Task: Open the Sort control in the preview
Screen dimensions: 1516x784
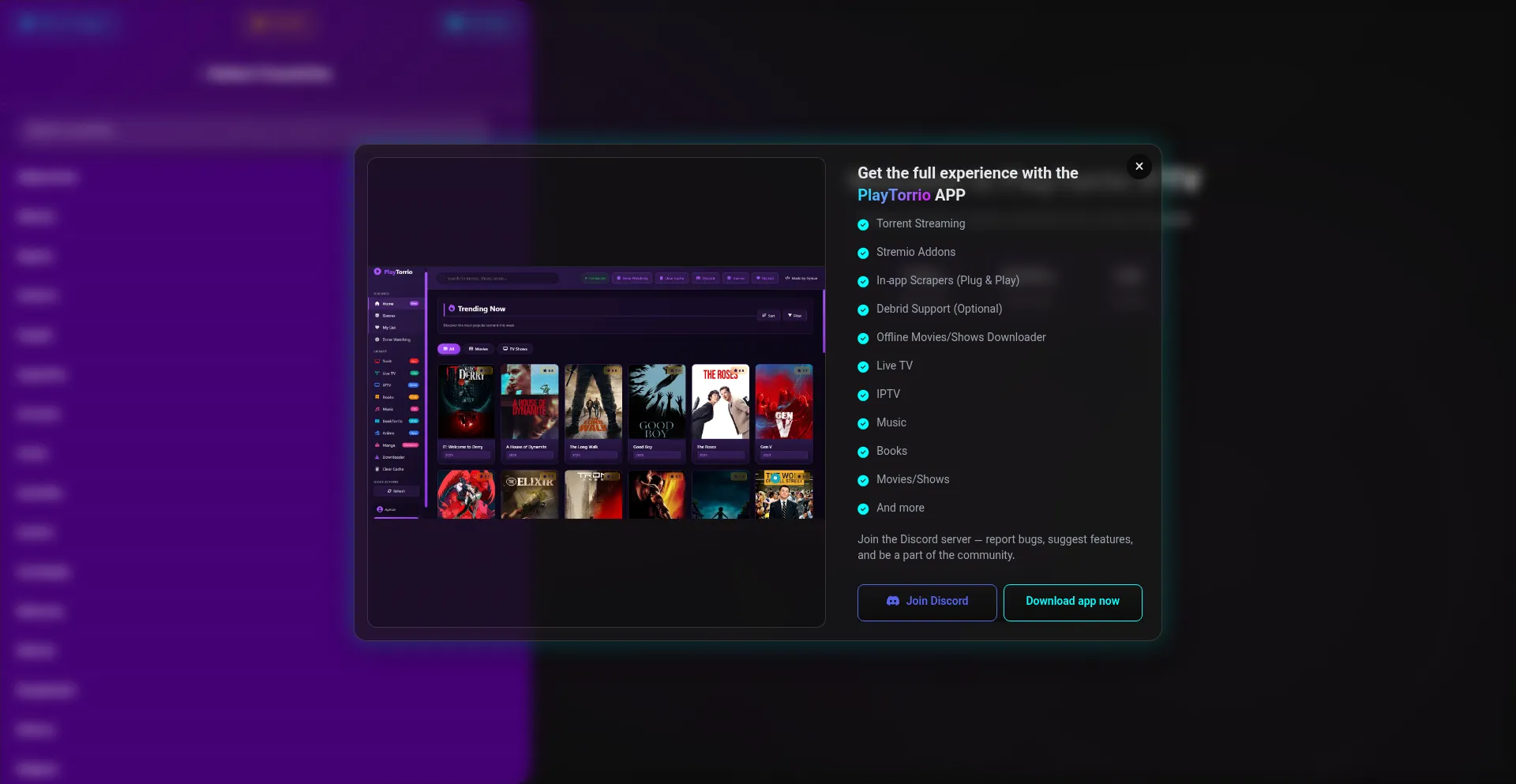Action: (x=768, y=316)
